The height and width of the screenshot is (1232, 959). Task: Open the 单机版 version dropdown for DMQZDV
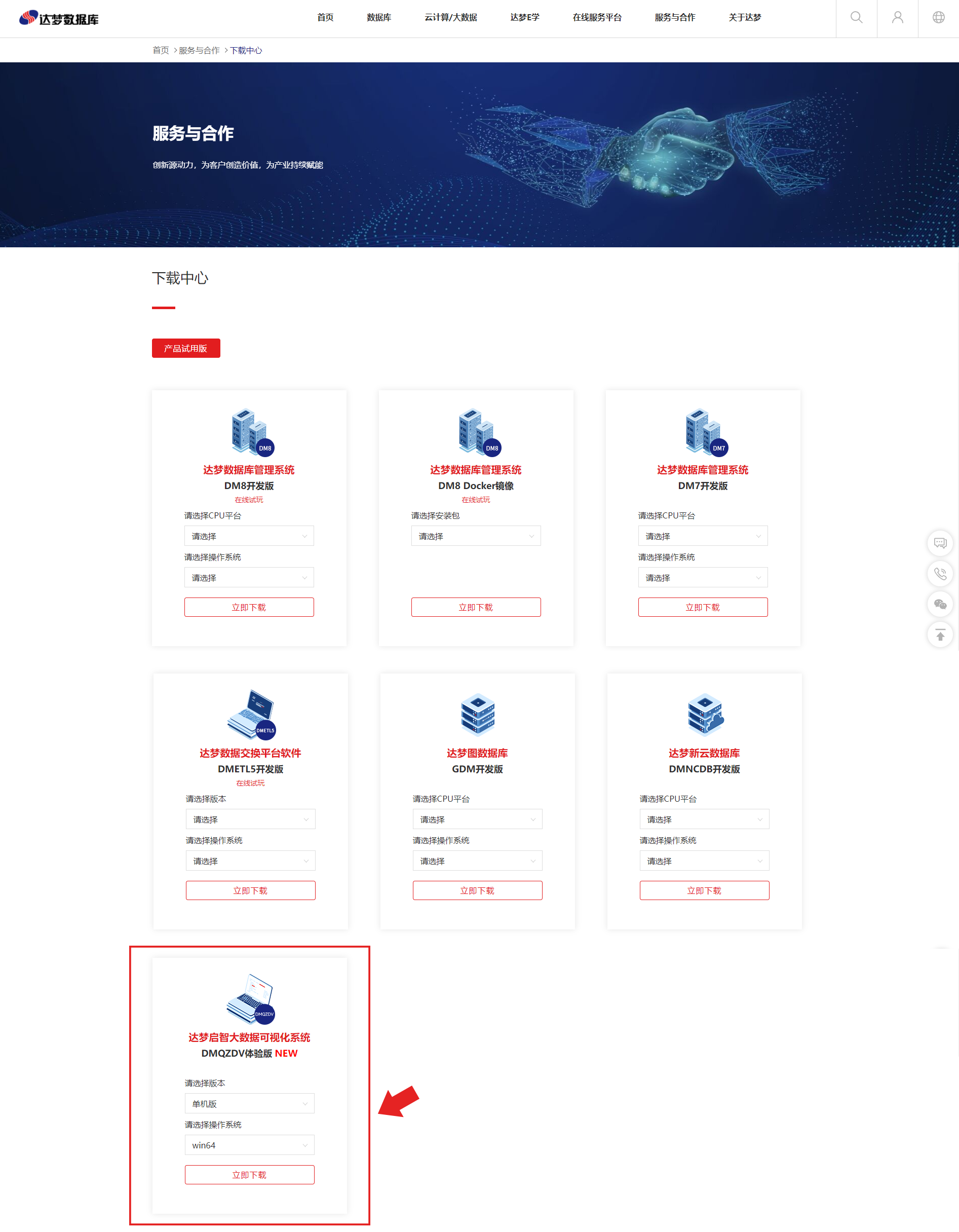pyautogui.click(x=249, y=1103)
